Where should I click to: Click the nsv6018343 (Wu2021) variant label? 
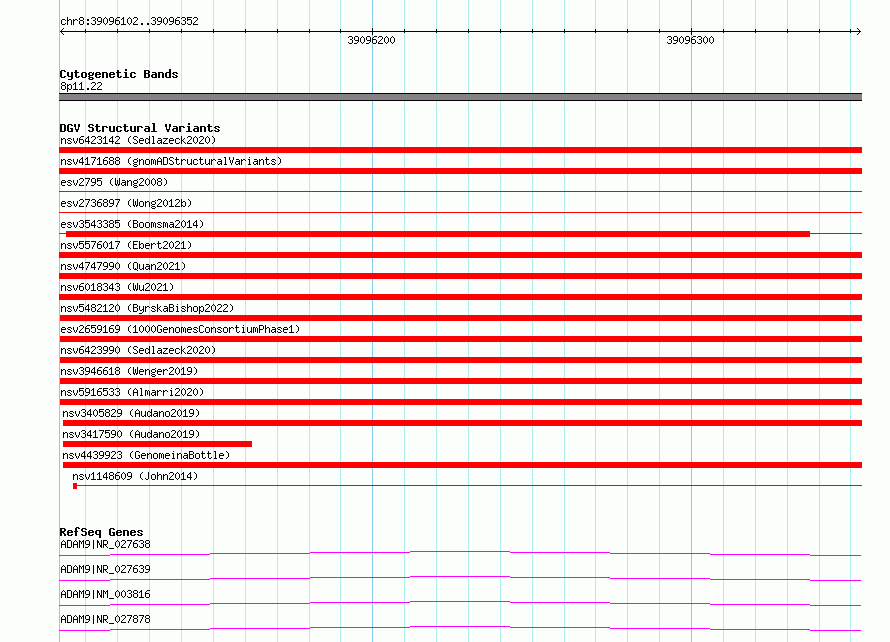pyautogui.click(x=117, y=287)
